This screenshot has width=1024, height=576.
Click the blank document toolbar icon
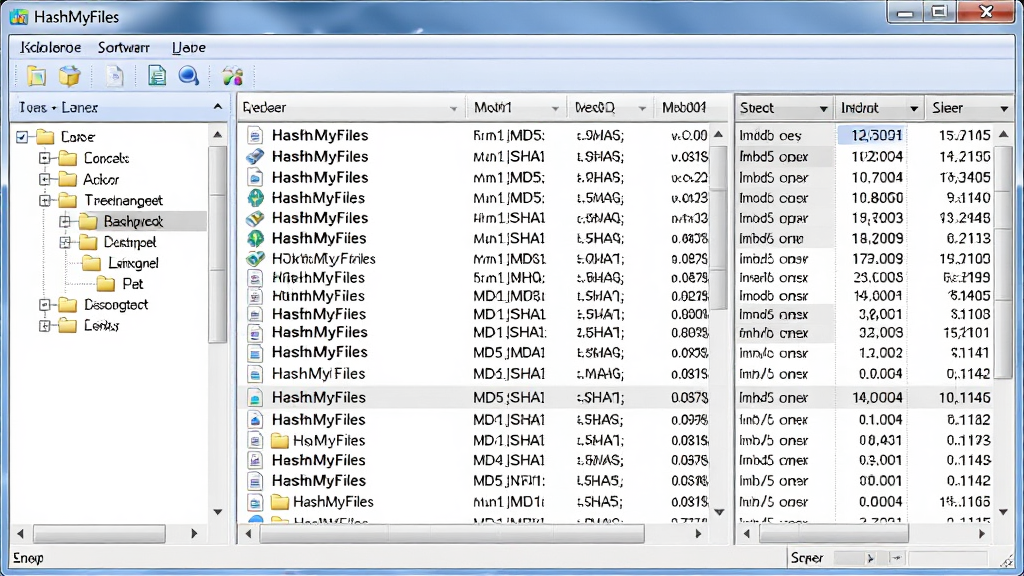(114, 76)
